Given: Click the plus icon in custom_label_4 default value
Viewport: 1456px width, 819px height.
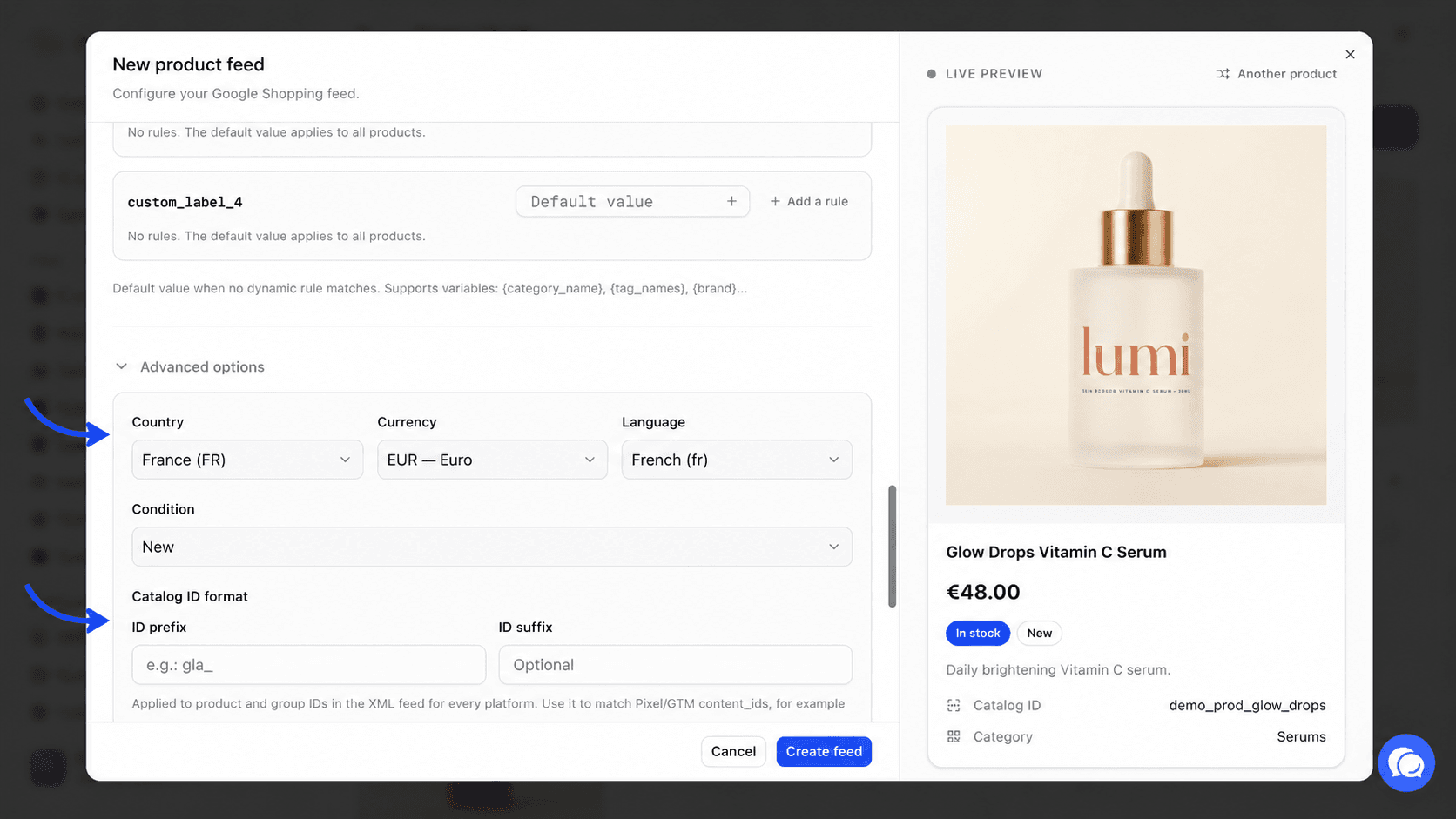Looking at the screenshot, I should (x=731, y=201).
